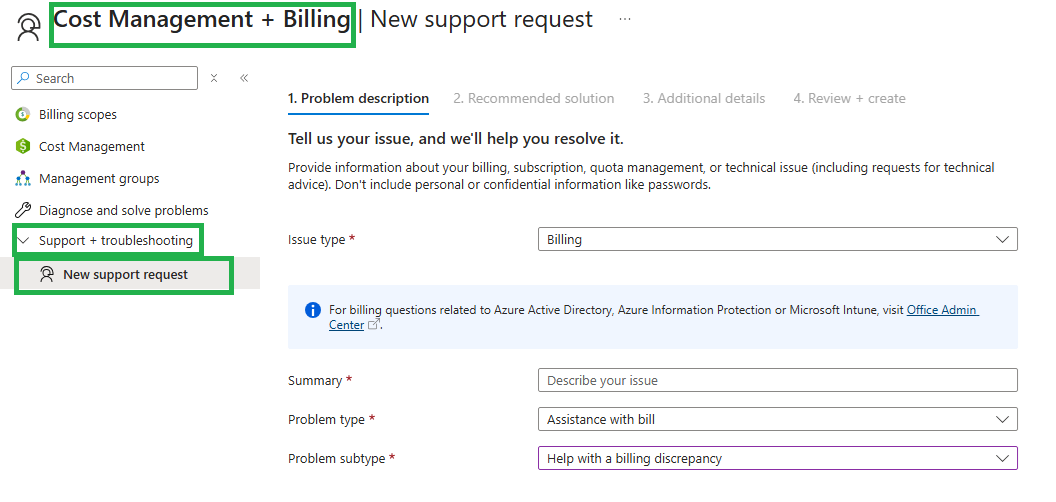The image size is (1056, 502).
Task: Select the 1. Problem description tab
Action: (x=358, y=98)
